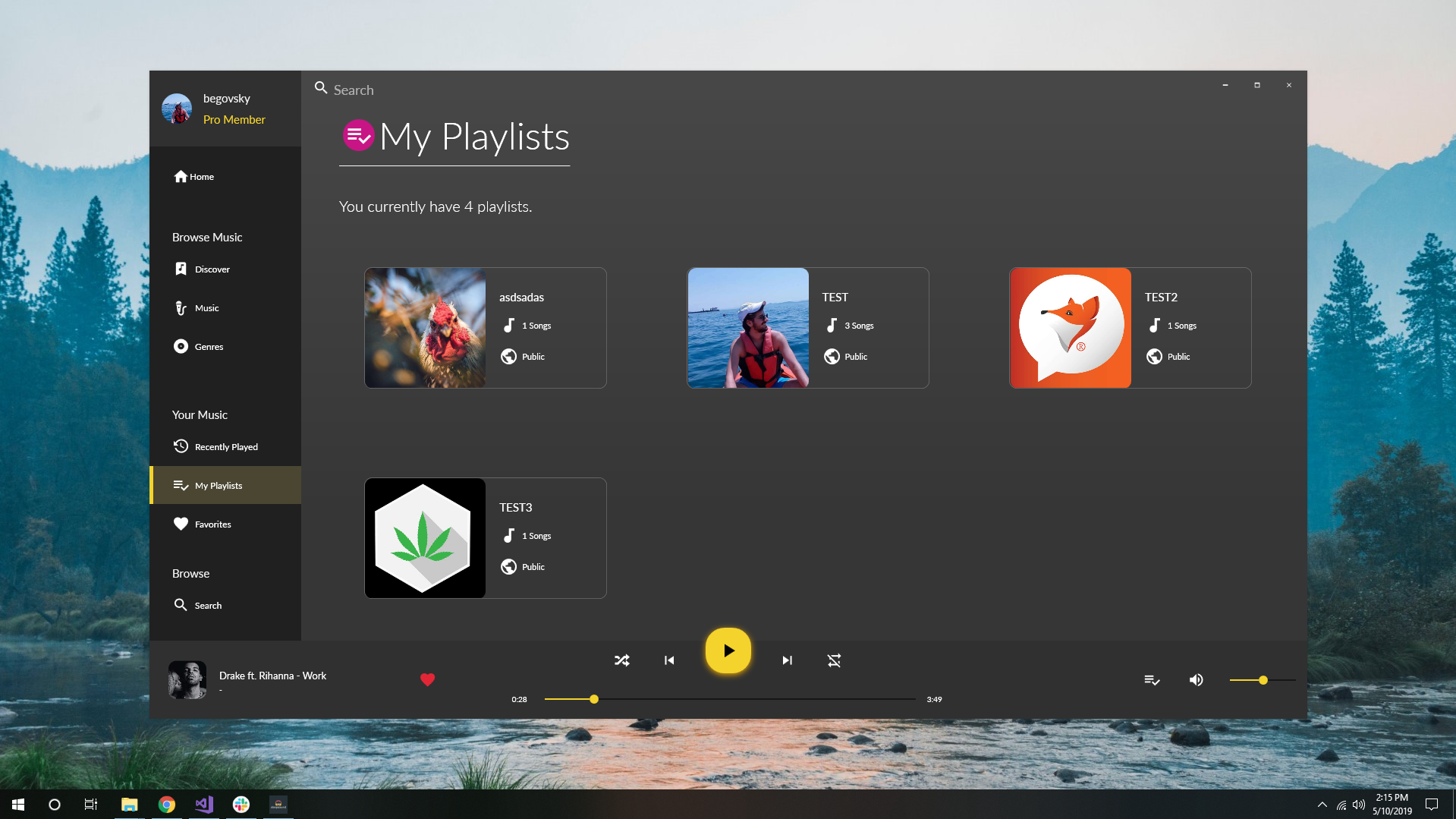The height and width of the screenshot is (819, 1456).
Task: Skip to the next track
Action: tap(787, 660)
